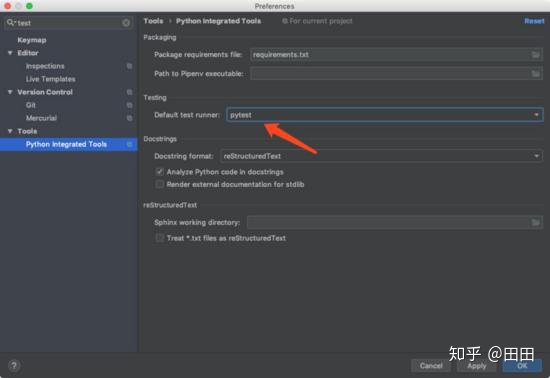Click project-level icon beside Inspections
Image resolution: width=550 pixels, height=378 pixels.
pyautogui.click(x=129, y=66)
